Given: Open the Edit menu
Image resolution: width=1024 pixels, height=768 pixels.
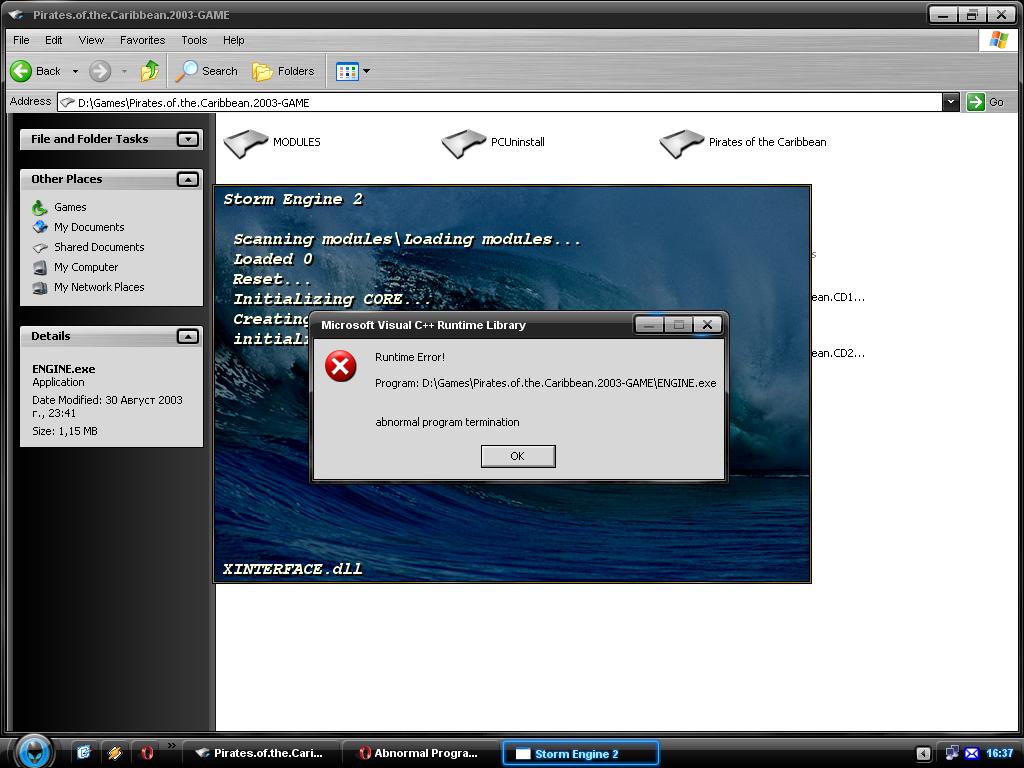Looking at the screenshot, I should pos(54,40).
